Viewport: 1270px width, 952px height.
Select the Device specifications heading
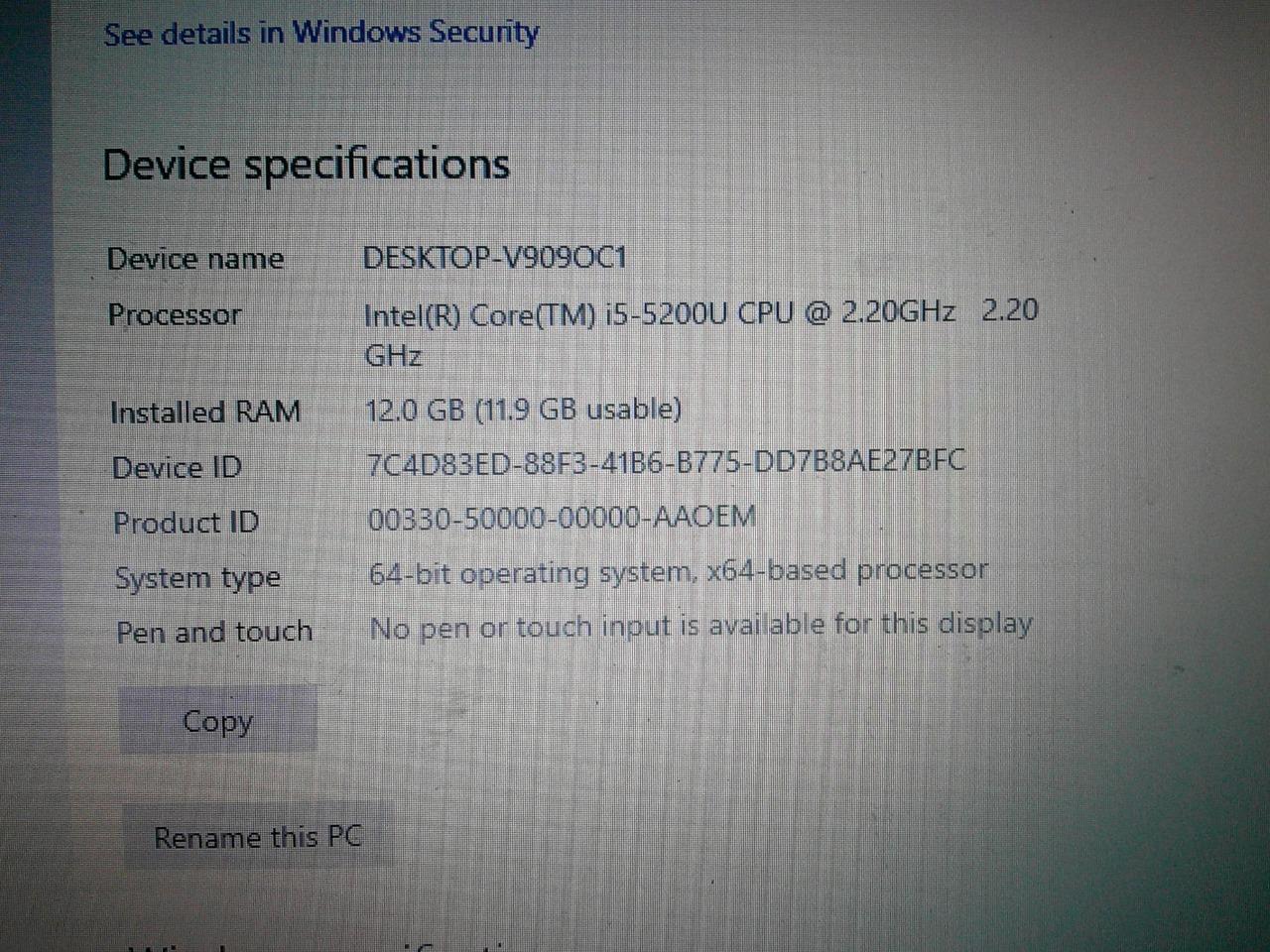click(x=306, y=165)
